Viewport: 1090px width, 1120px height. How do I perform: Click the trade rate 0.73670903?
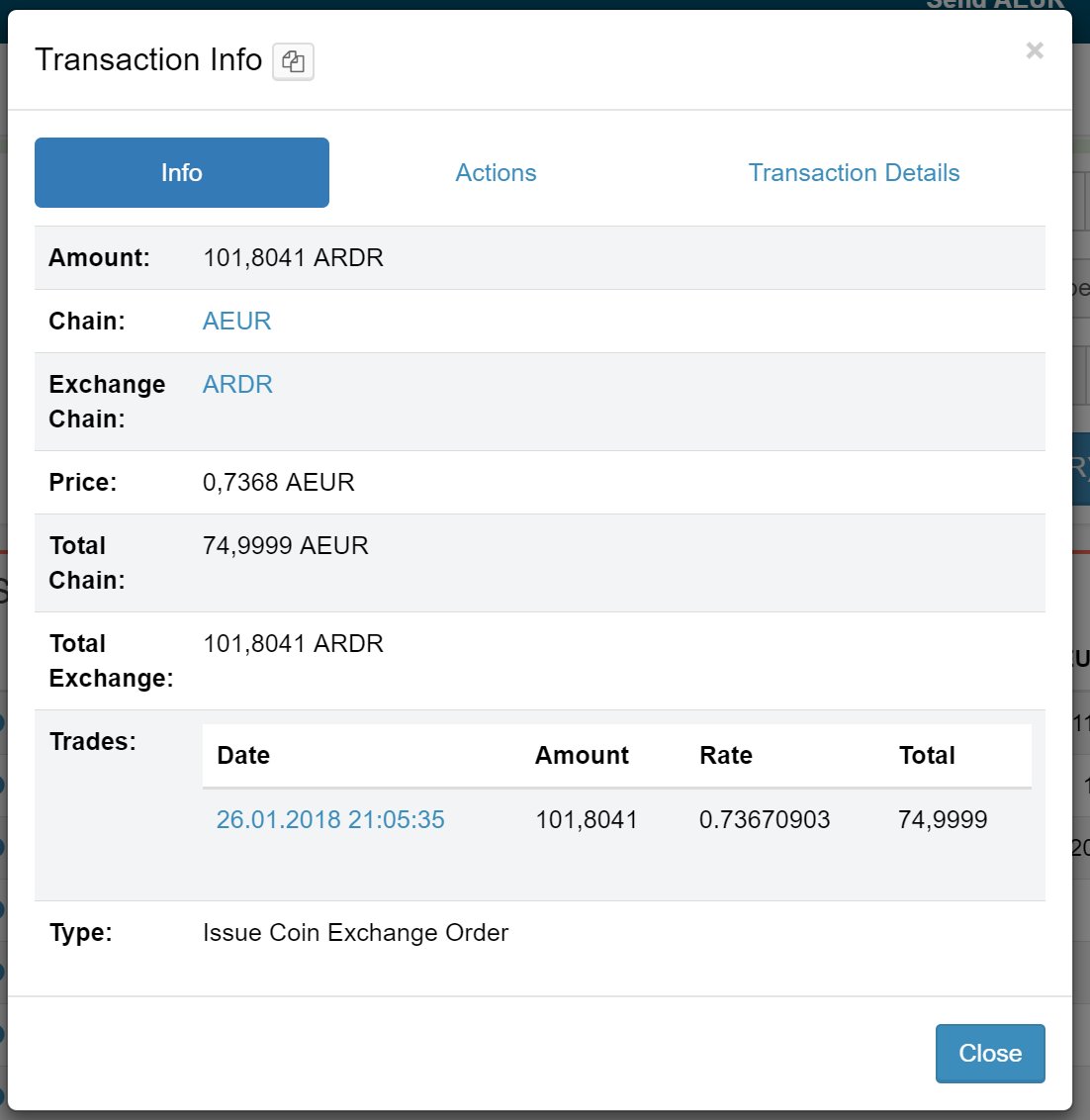(765, 819)
